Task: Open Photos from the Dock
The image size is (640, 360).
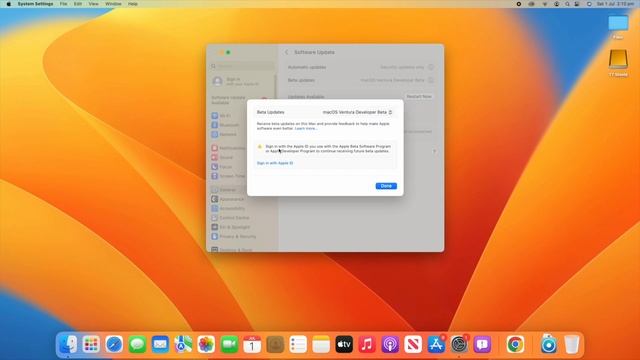Action: point(206,344)
